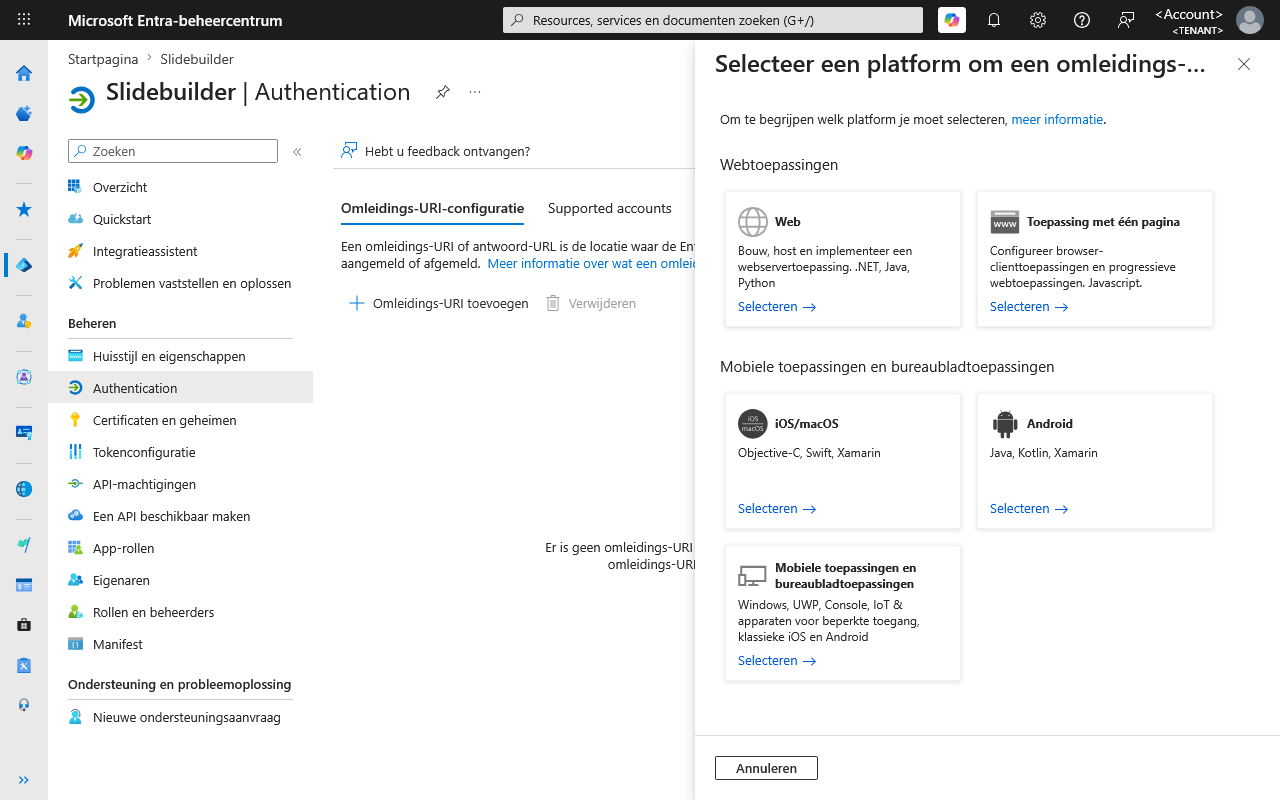The height and width of the screenshot is (800, 1280).
Task: Open Copilot from the top bar
Action: (952, 20)
